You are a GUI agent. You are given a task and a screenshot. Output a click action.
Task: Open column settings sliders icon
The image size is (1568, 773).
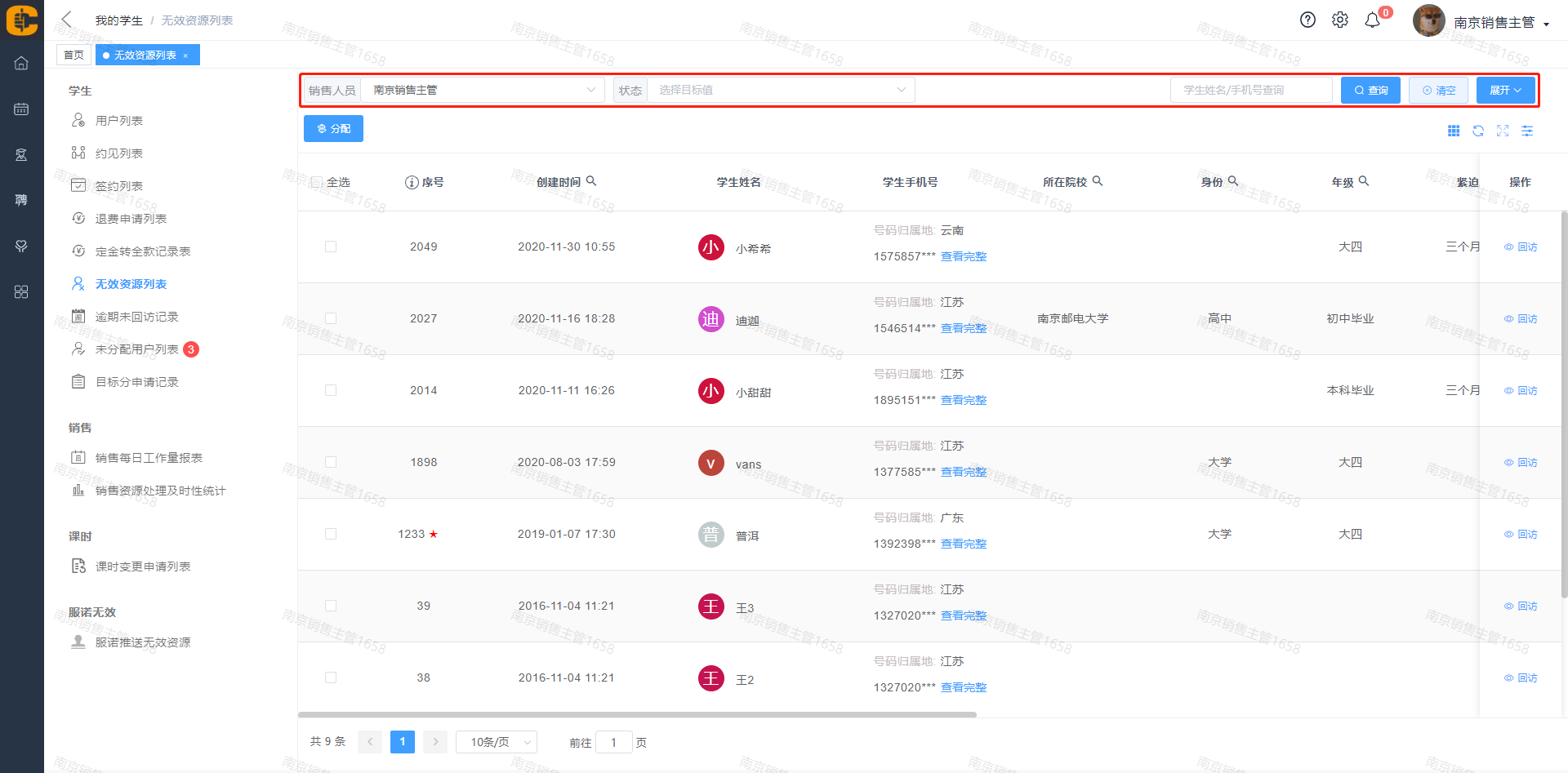[x=1527, y=131]
